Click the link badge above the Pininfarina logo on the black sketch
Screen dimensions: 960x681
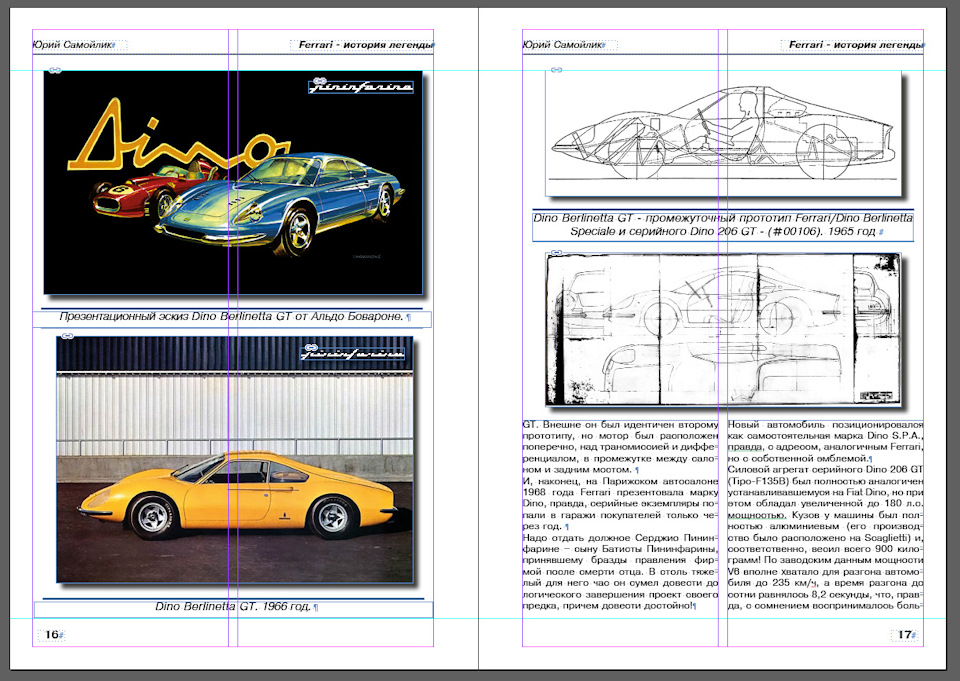tap(318, 81)
